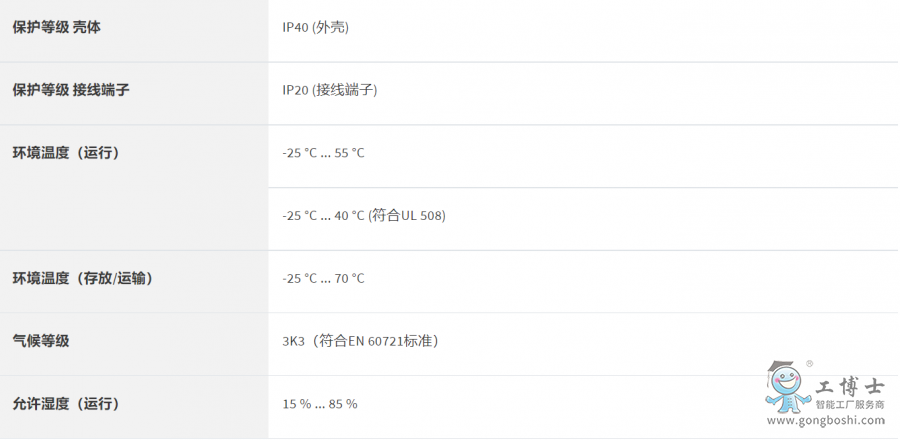Click the -25 °C ... 70 °C value
Viewport: 900px width, 440px height.
point(323,278)
